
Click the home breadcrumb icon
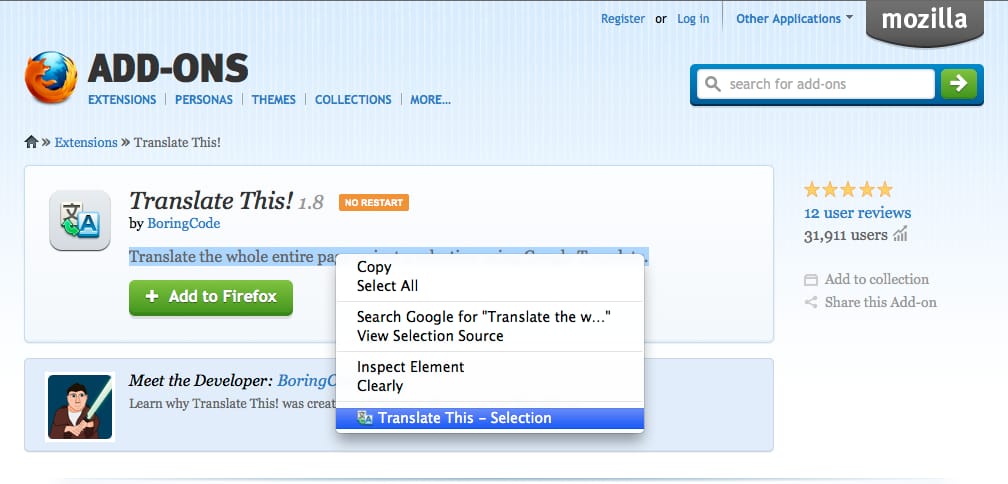tap(31, 142)
